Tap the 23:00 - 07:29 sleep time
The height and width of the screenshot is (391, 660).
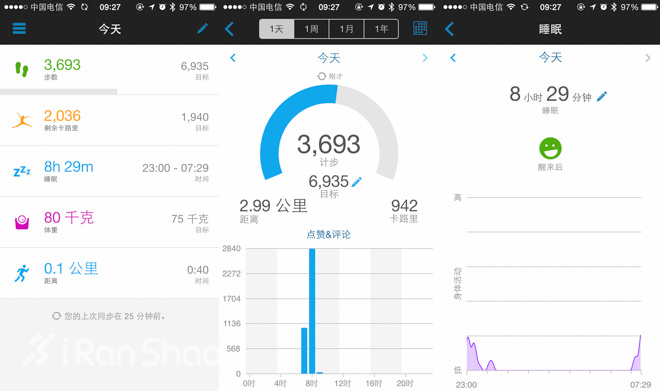coord(175,168)
